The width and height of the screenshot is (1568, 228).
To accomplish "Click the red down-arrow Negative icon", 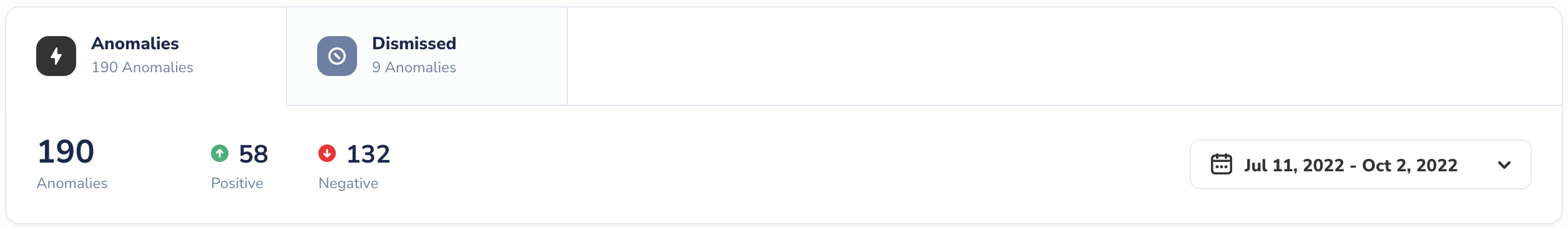I will 327,153.
